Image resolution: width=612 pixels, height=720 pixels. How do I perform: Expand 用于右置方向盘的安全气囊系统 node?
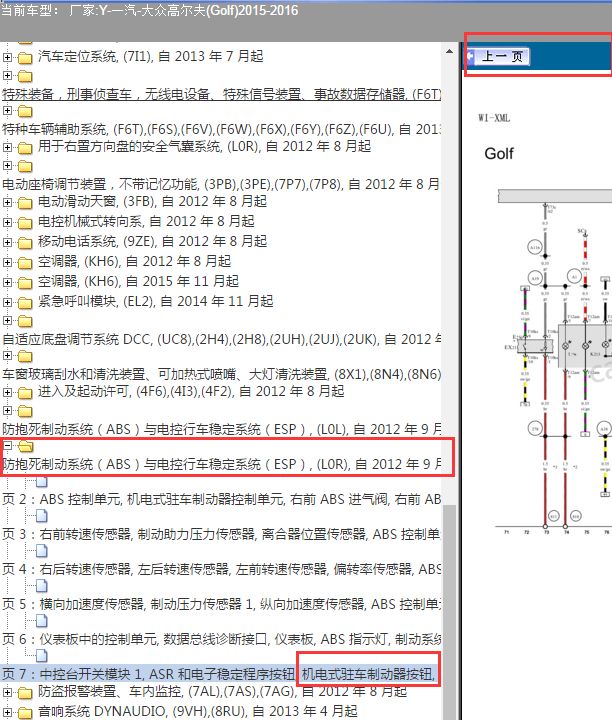tap(7, 147)
